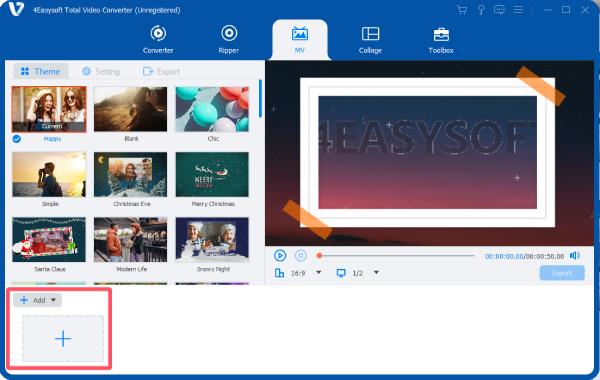Image resolution: width=600 pixels, height=380 pixels.
Task: Open the feedback chat icon
Action: [499, 10]
